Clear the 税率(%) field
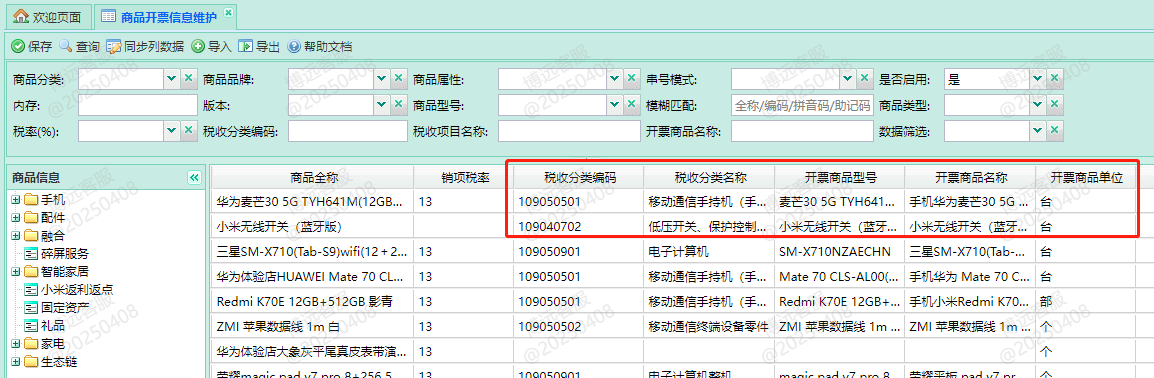The width and height of the screenshot is (1154, 378). [x=188, y=131]
